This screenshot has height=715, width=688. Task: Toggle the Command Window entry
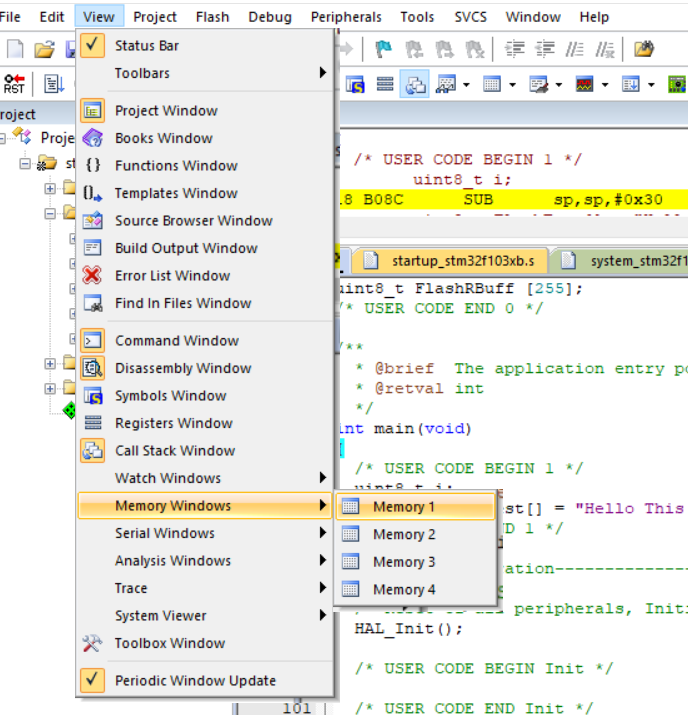pyautogui.click(x=205, y=341)
